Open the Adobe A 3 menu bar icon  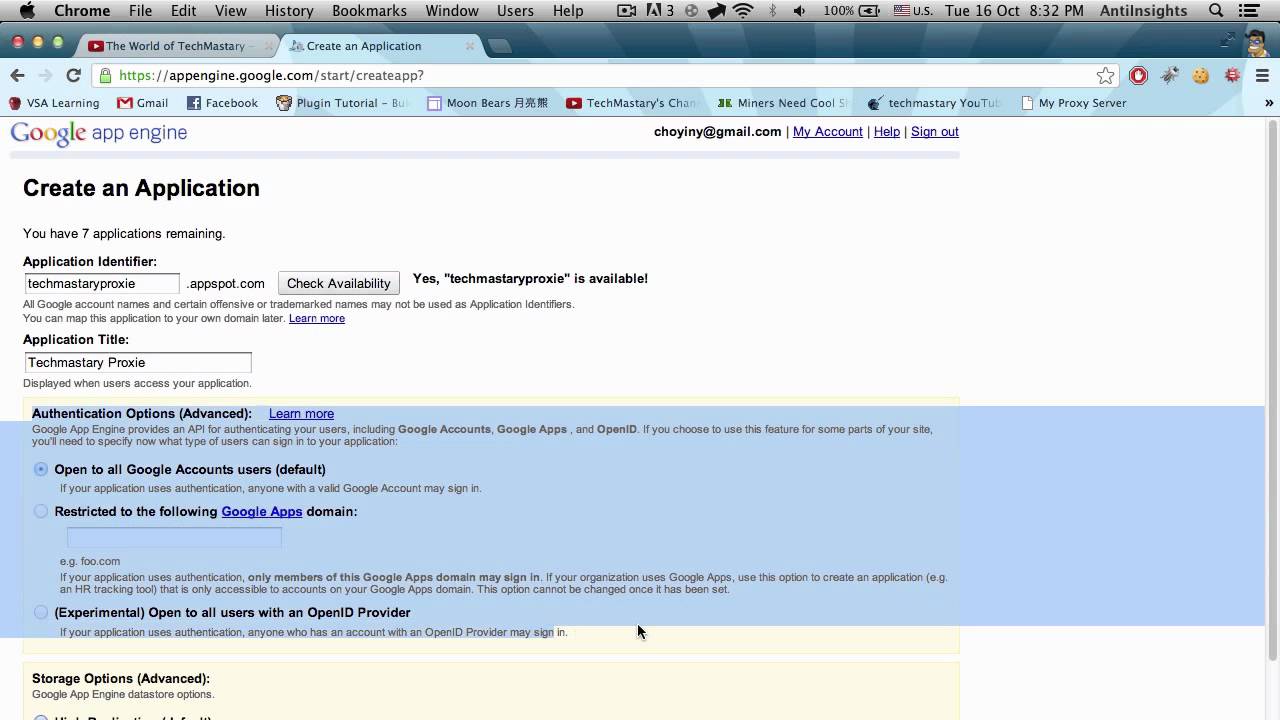660,11
